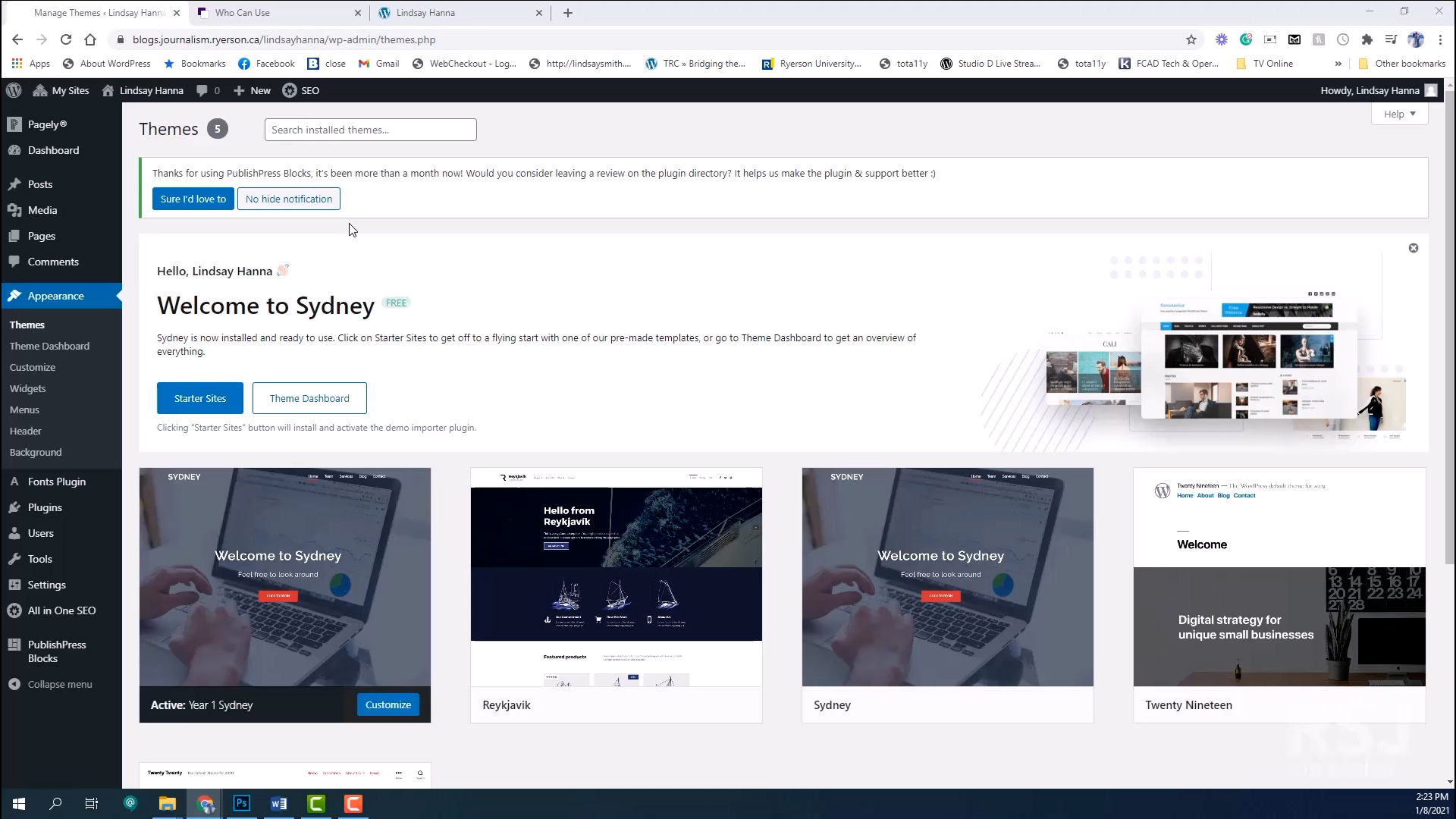
Task: Expand the Help dropdown tab
Action: click(x=1399, y=114)
